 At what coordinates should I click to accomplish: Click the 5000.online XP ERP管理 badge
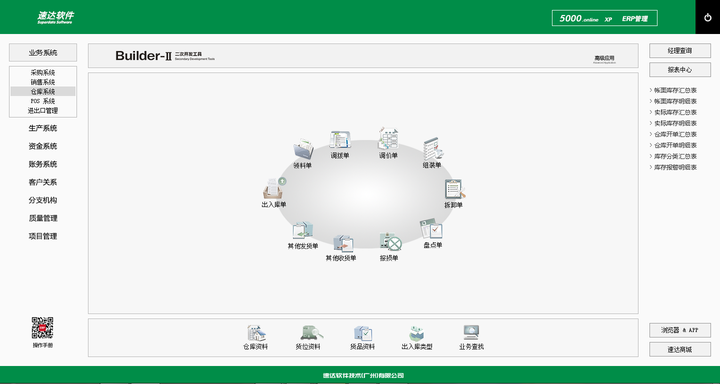(x=604, y=18)
